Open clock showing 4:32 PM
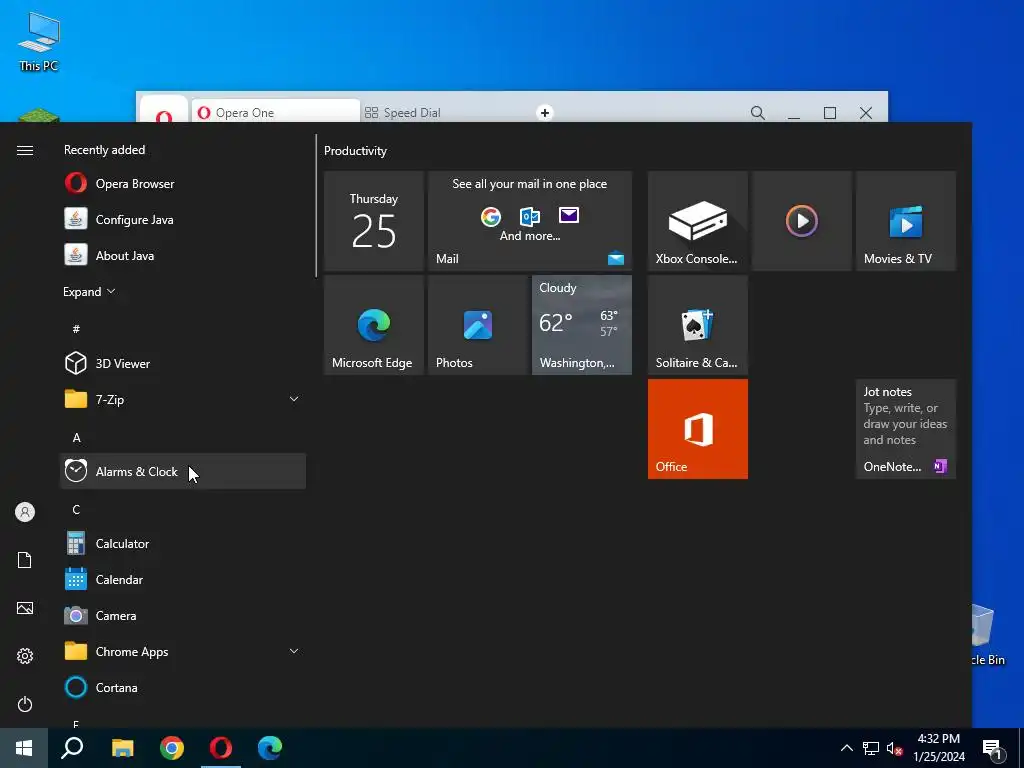Screen dimensions: 1024x768 pos(938,748)
